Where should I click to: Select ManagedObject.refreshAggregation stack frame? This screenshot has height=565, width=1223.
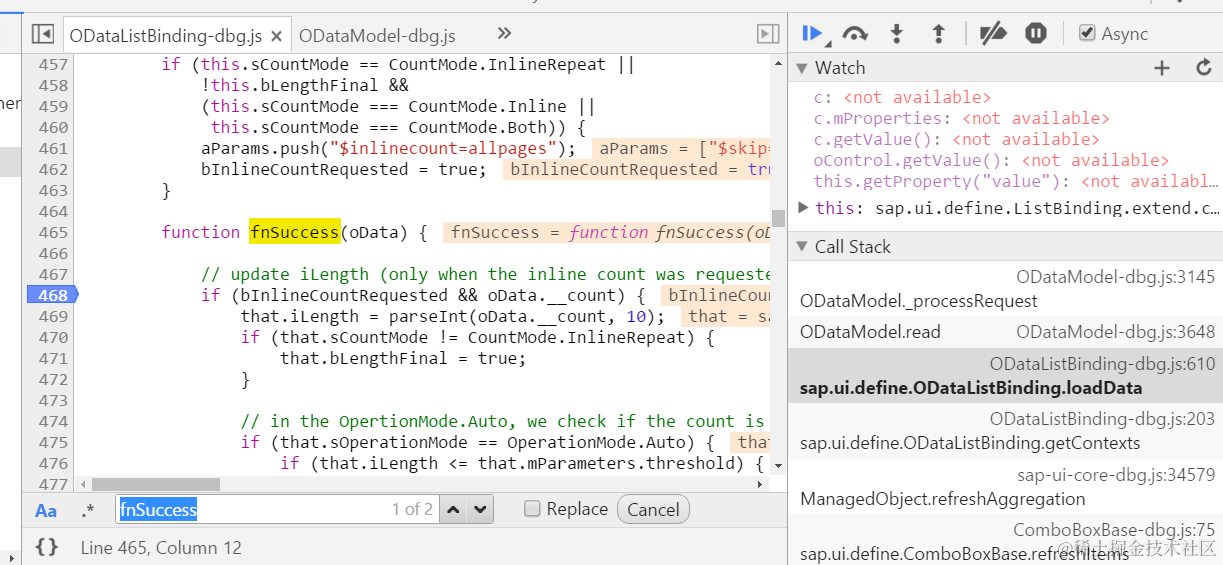[1005, 487]
